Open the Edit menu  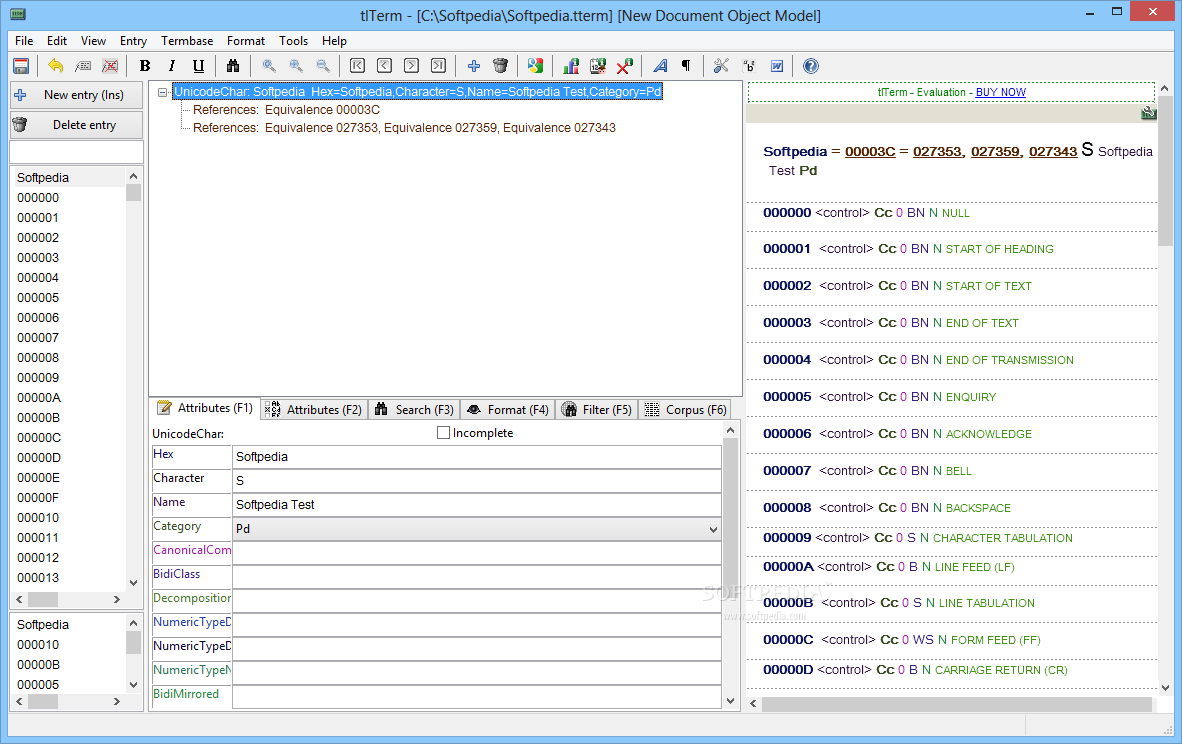57,41
